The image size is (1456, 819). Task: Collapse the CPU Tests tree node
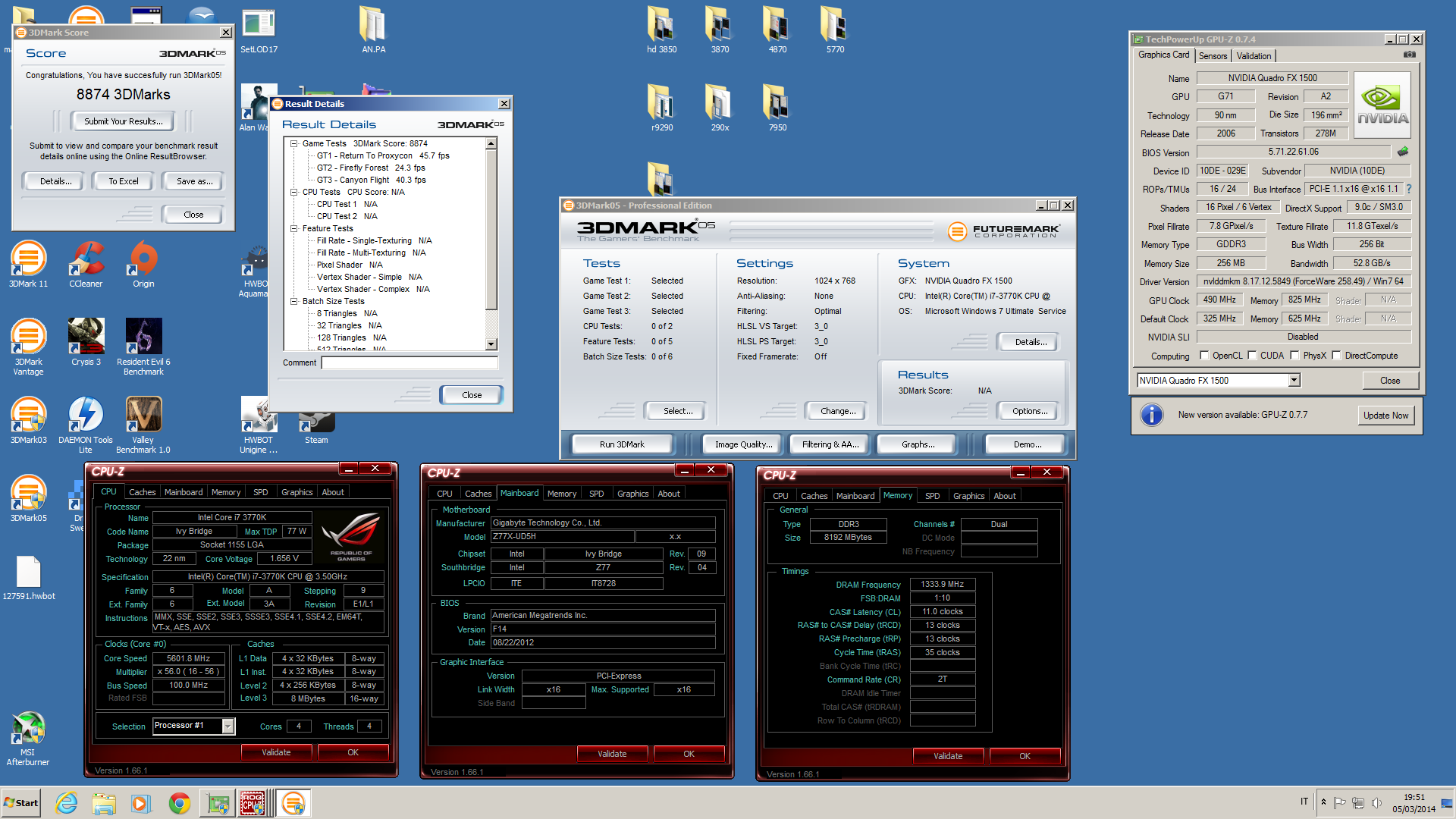[x=293, y=192]
